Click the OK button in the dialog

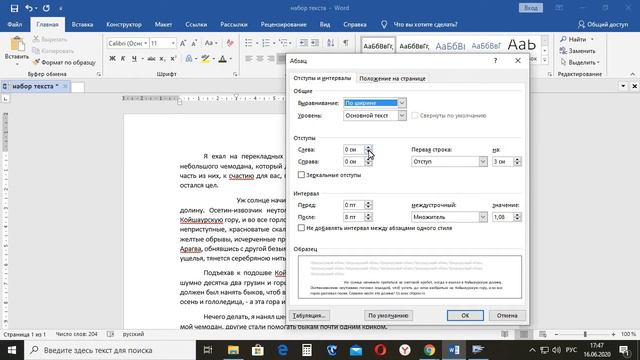[x=465, y=316]
